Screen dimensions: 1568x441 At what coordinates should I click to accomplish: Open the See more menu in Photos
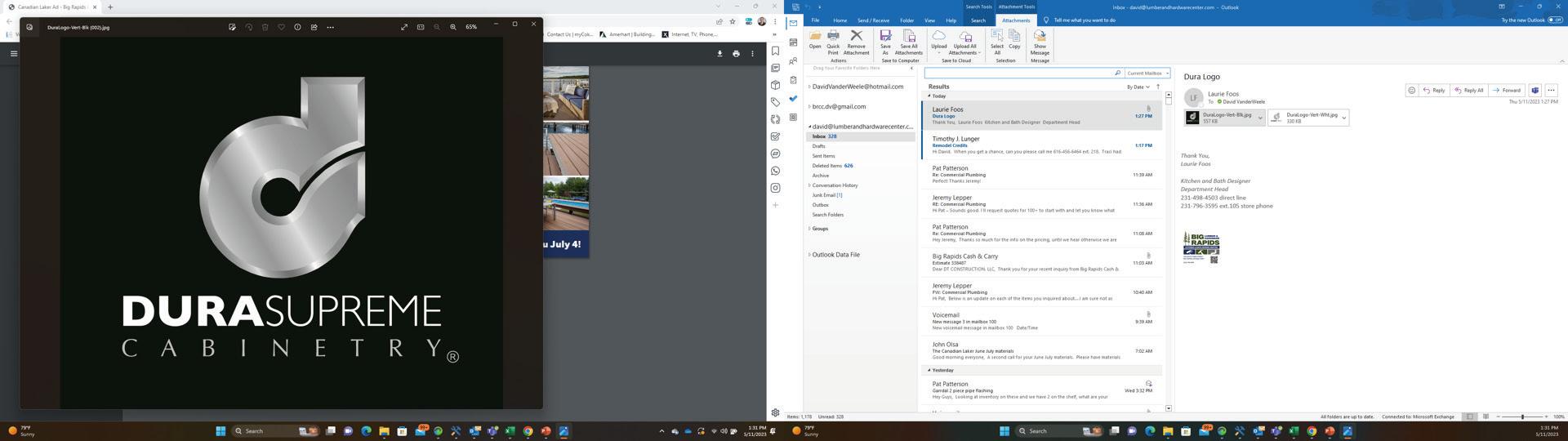pyautogui.click(x=330, y=27)
